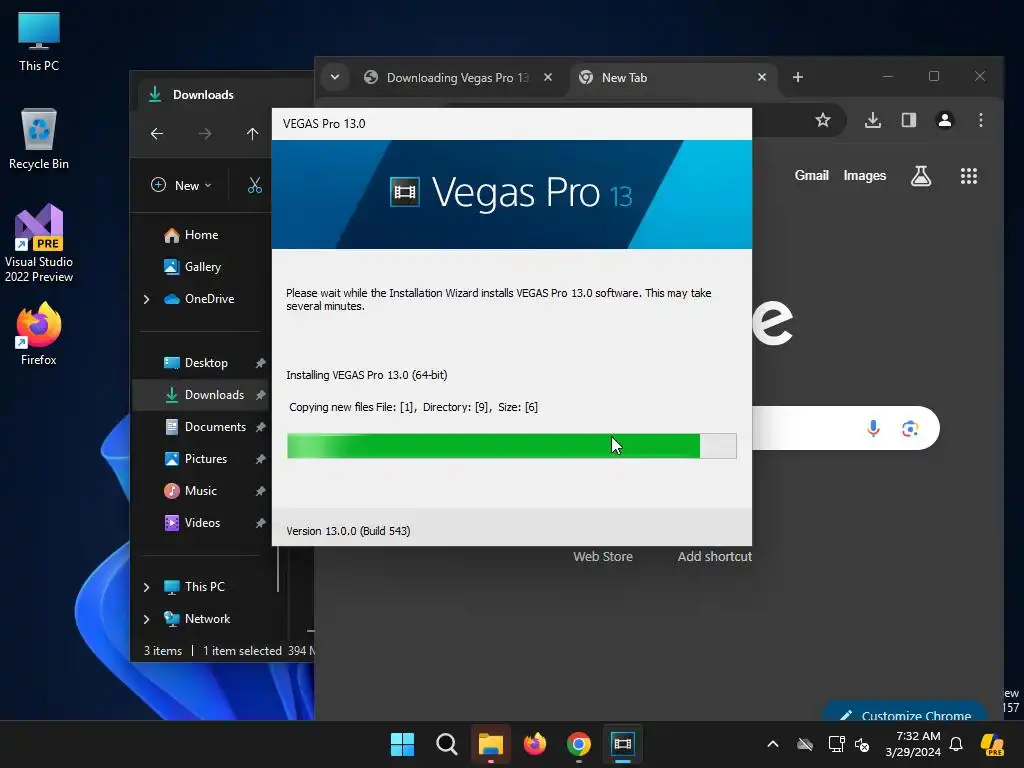Click the Downloads tab title in Explorer
The height and width of the screenshot is (768, 1024).
pyautogui.click(x=203, y=95)
